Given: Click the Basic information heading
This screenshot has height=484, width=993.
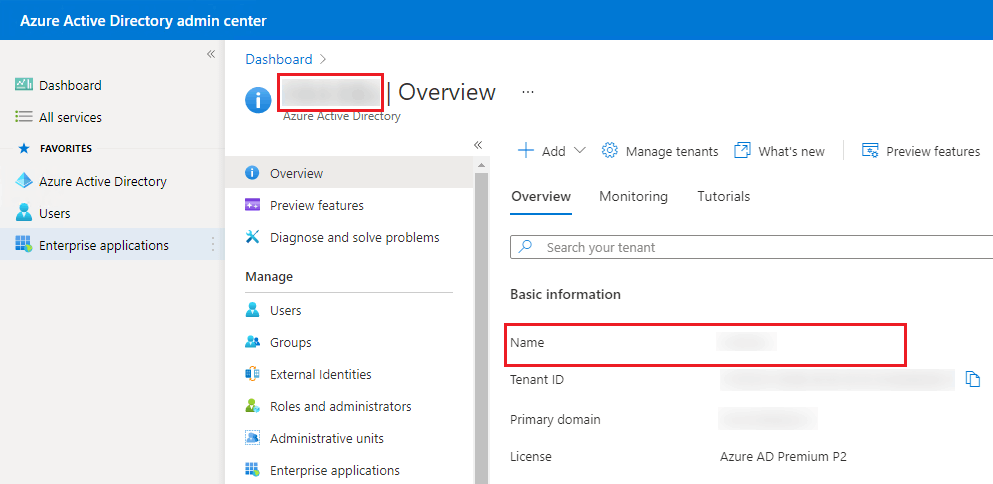Looking at the screenshot, I should [x=566, y=295].
